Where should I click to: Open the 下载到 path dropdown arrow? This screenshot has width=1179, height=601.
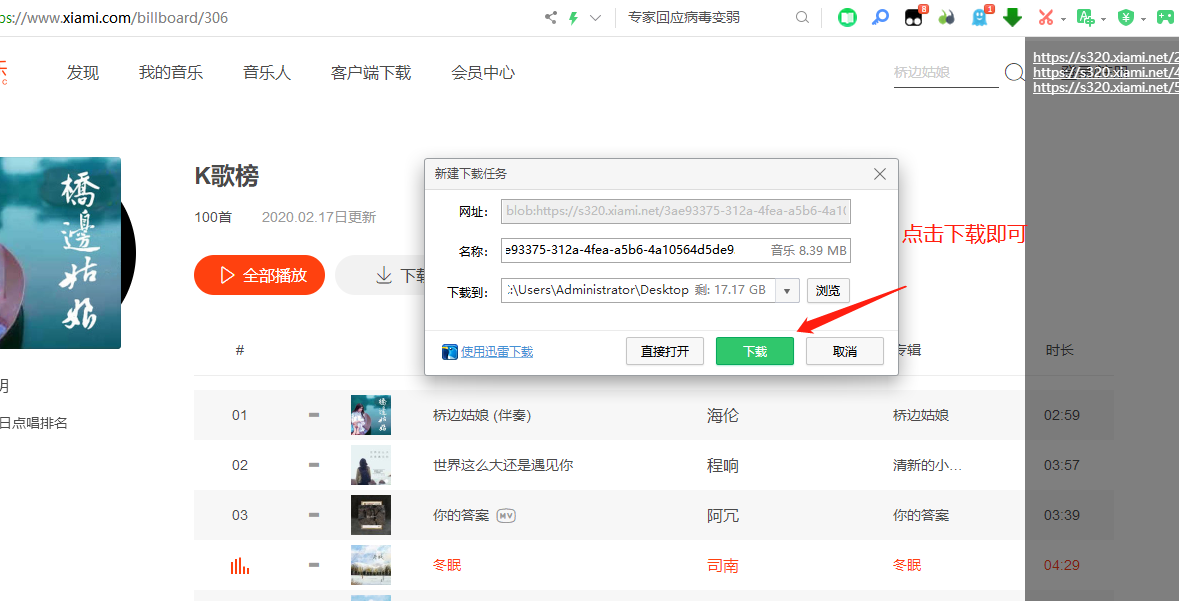point(787,290)
